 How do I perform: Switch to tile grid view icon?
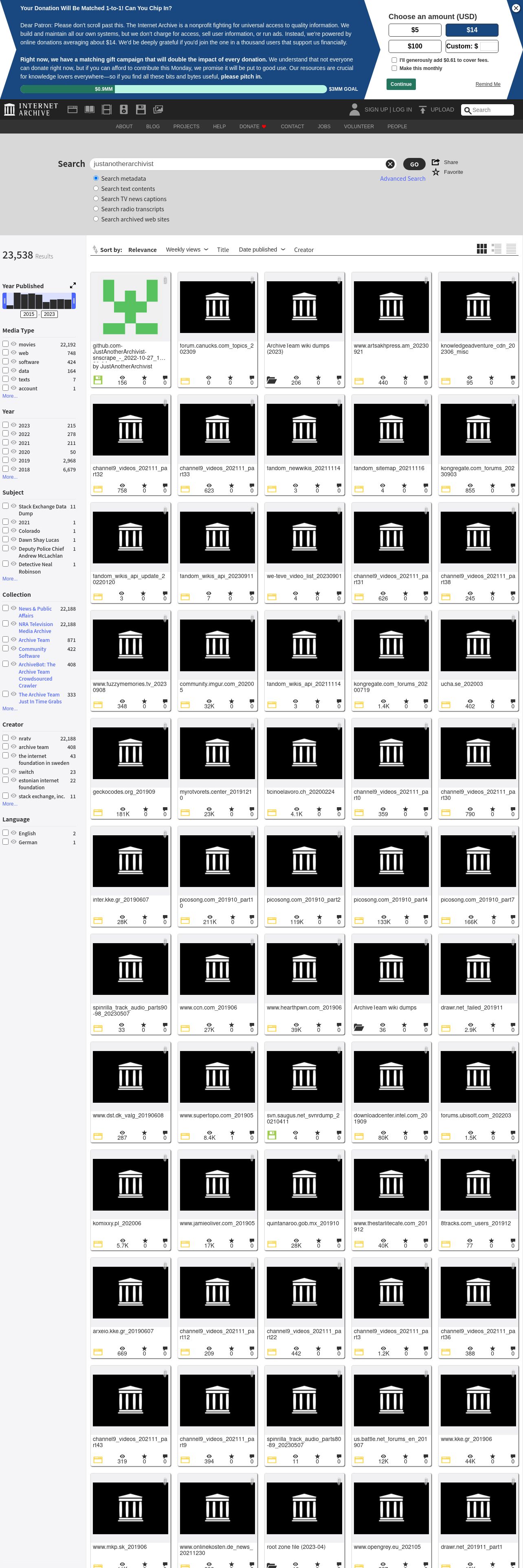coord(481,248)
